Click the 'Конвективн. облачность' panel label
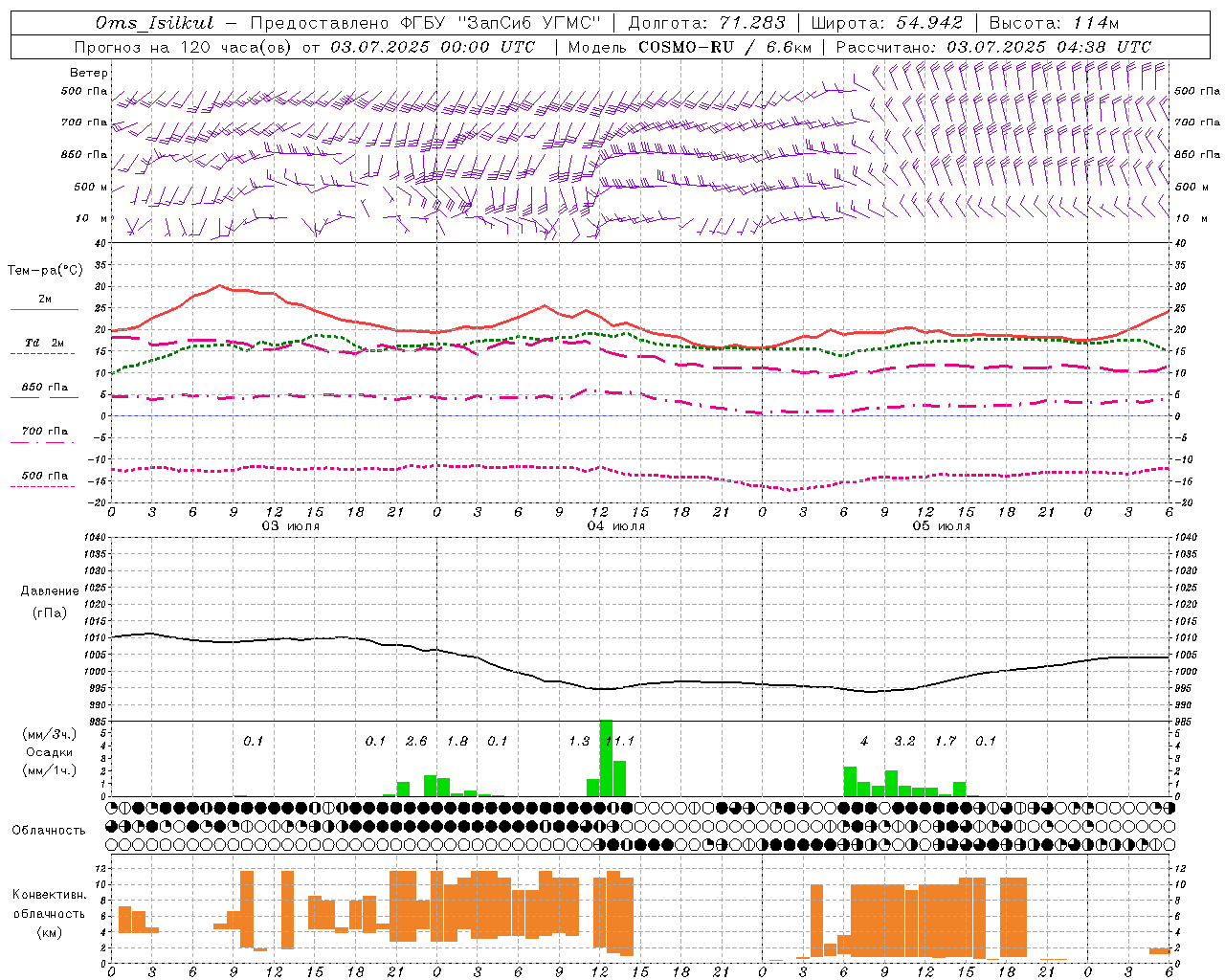 tap(50, 904)
